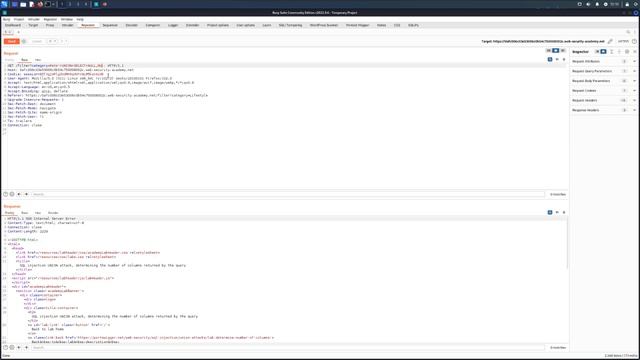640x360 pixels.
Task: Edit target with the pencil icon
Action: tap(610, 41)
